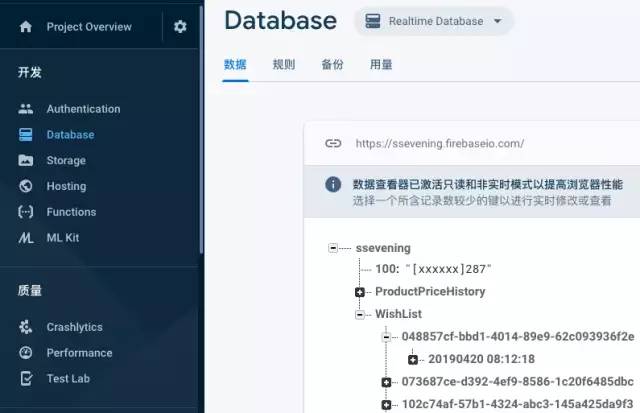The height and width of the screenshot is (413, 640).
Task: Click the 选择一个所含记录数较少的键 hint text
Action: tap(482, 200)
